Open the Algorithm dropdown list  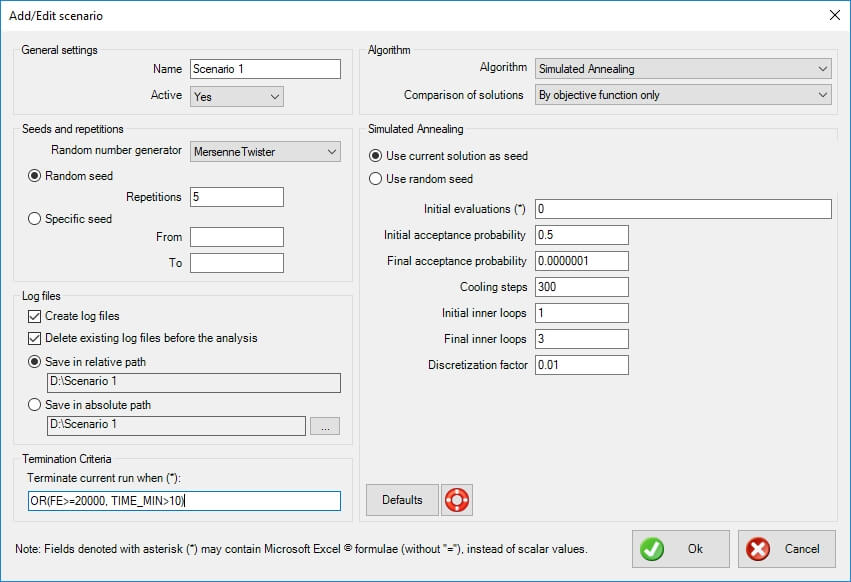coord(683,69)
